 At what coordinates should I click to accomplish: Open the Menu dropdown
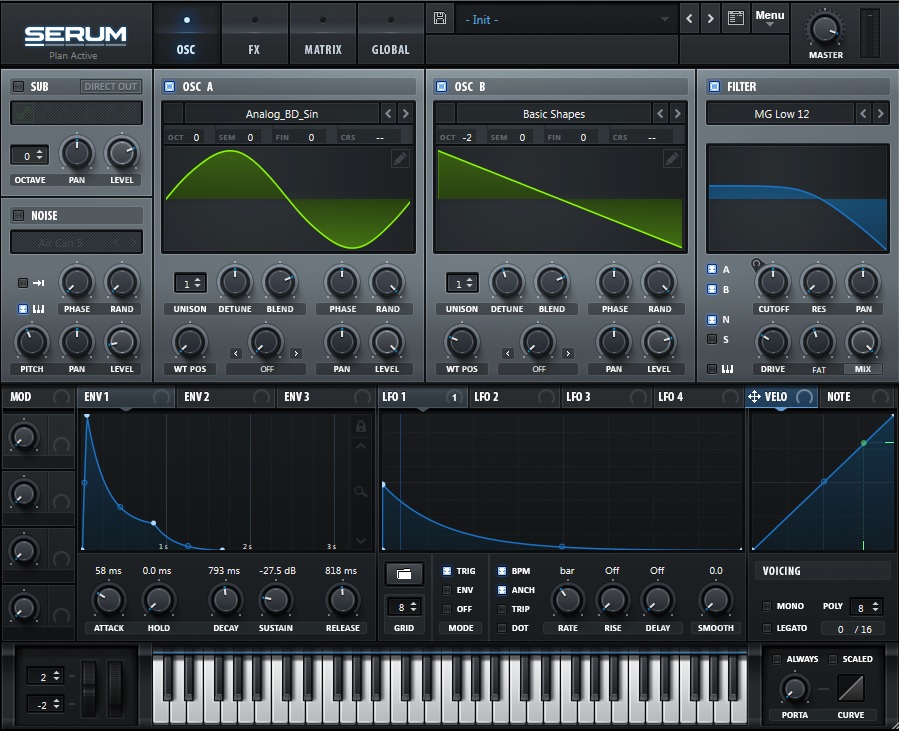tap(769, 17)
